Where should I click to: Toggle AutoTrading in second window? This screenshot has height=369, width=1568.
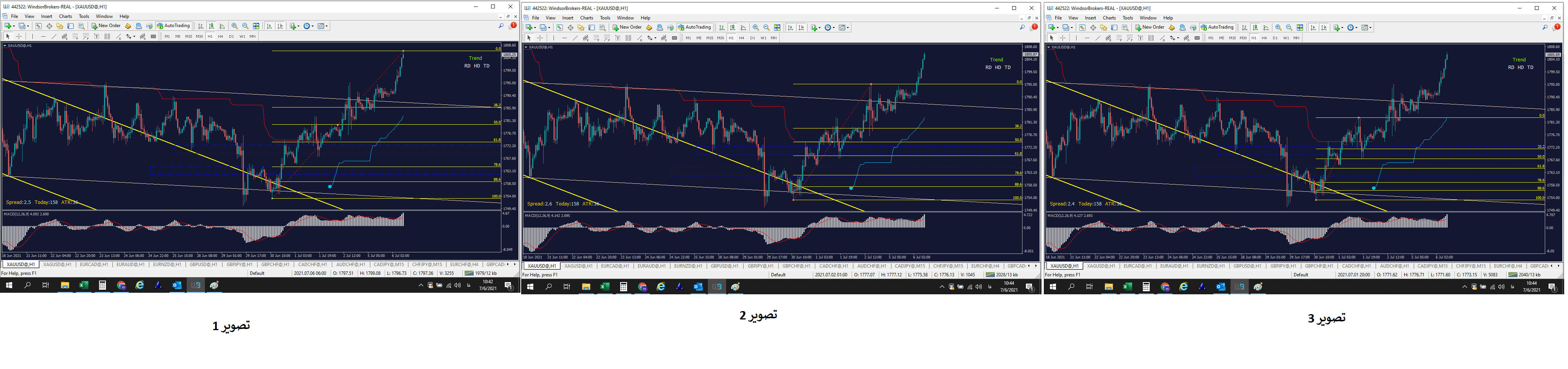(x=695, y=27)
